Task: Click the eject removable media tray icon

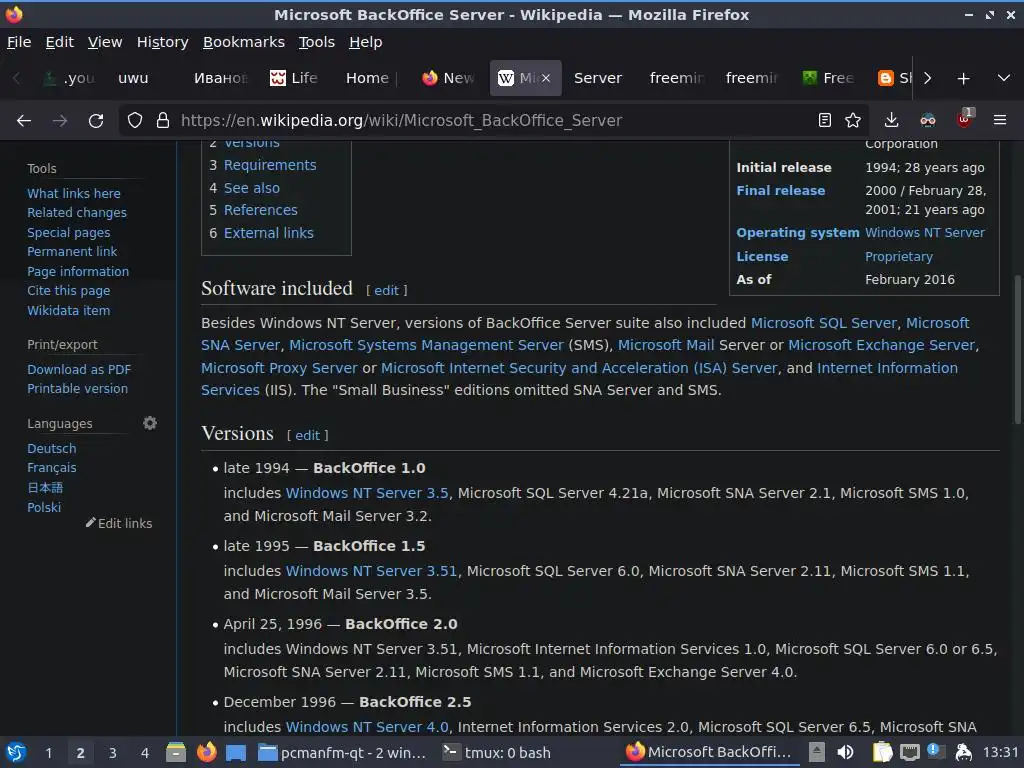Action: click(x=816, y=752)
